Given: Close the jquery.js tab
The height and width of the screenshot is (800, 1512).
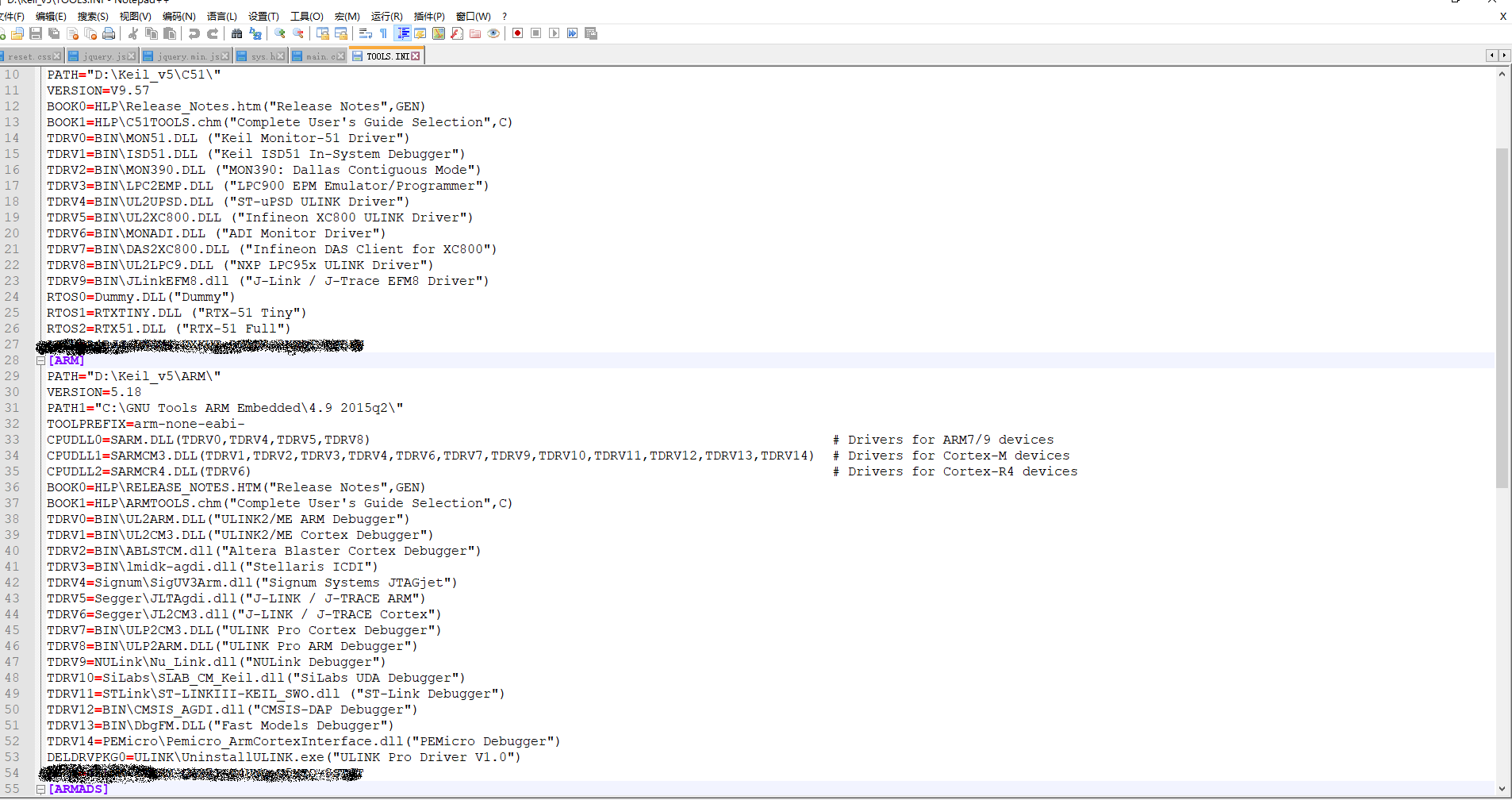Looking at the screenshot, I should [132, 56].
